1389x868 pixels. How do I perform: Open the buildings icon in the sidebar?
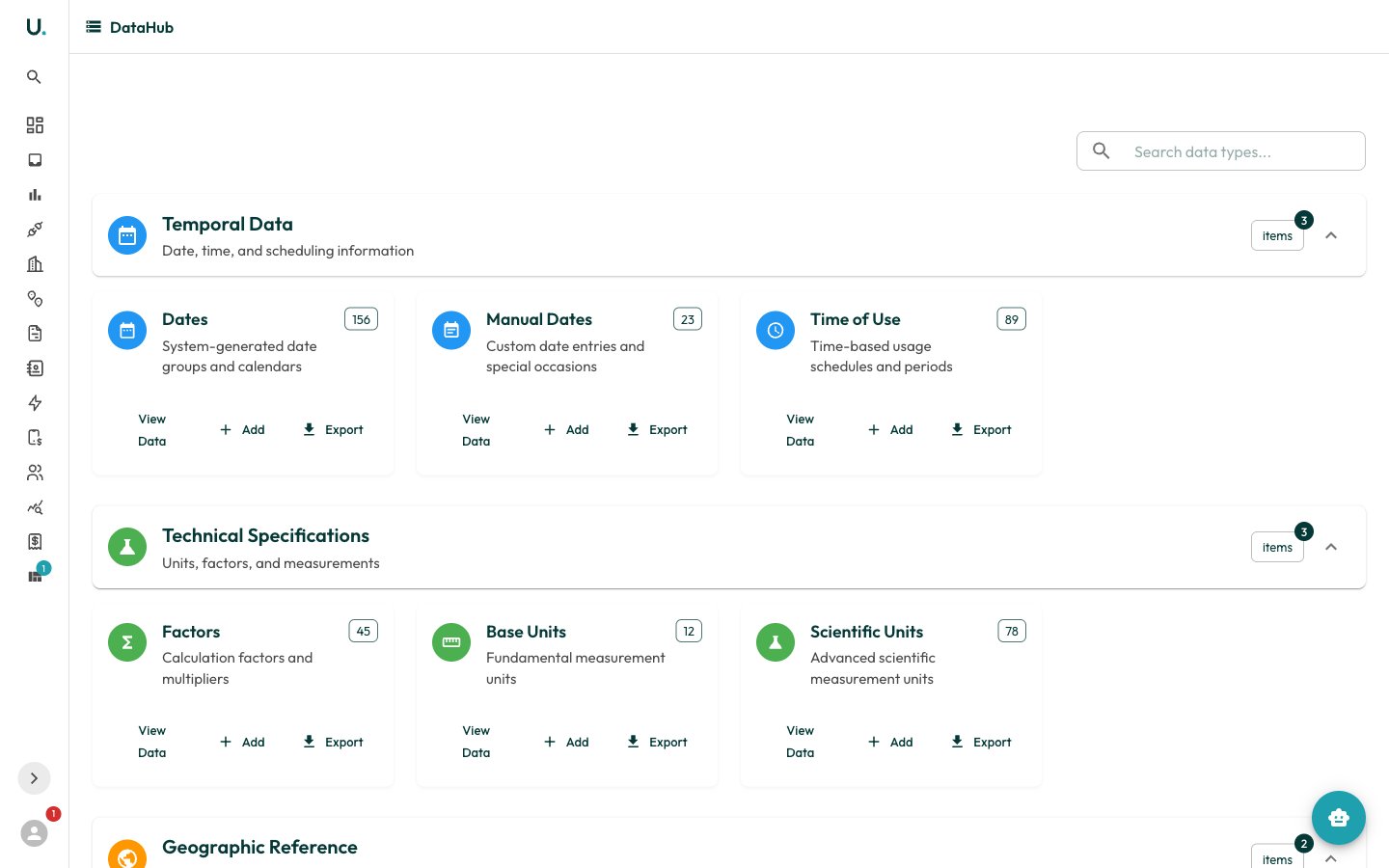click(x=35, y=264)
